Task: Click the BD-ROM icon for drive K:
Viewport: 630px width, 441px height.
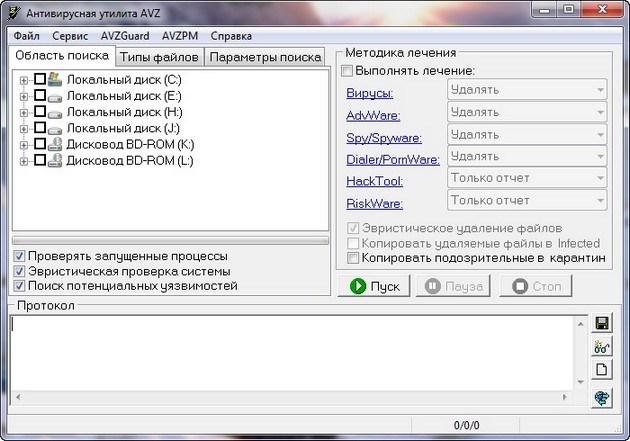Action: [x=55, y=144]
